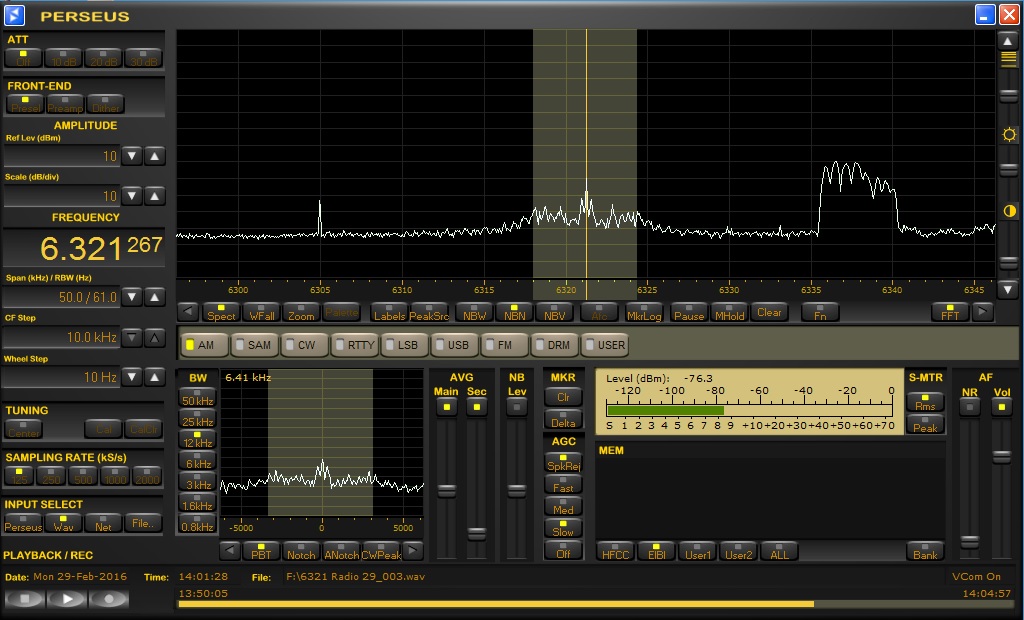The height and width of the screenshot is (620, 1024).
Task: Click the 6305 kHz carrier spike
Action: (x=319, y=218)
